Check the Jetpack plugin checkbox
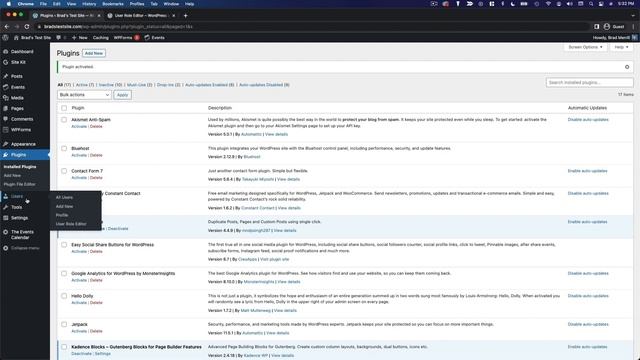The width and height of the screenshot is (640, 360). pos(64,324)
